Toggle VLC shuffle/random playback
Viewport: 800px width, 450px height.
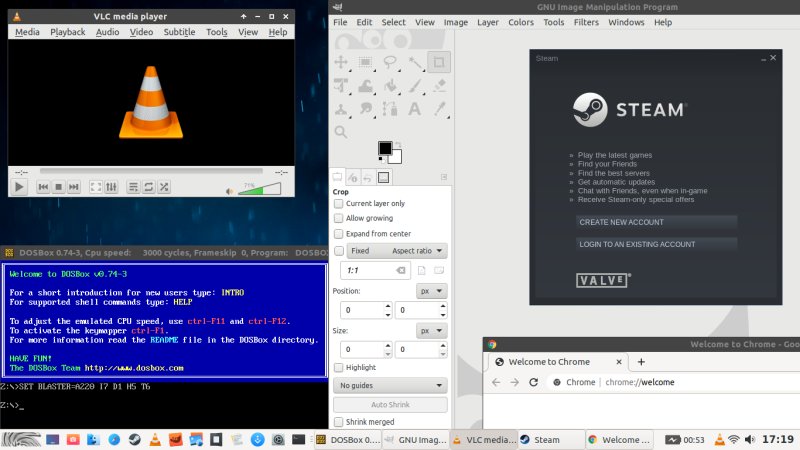pyautogui.click(x=164, y=187)
